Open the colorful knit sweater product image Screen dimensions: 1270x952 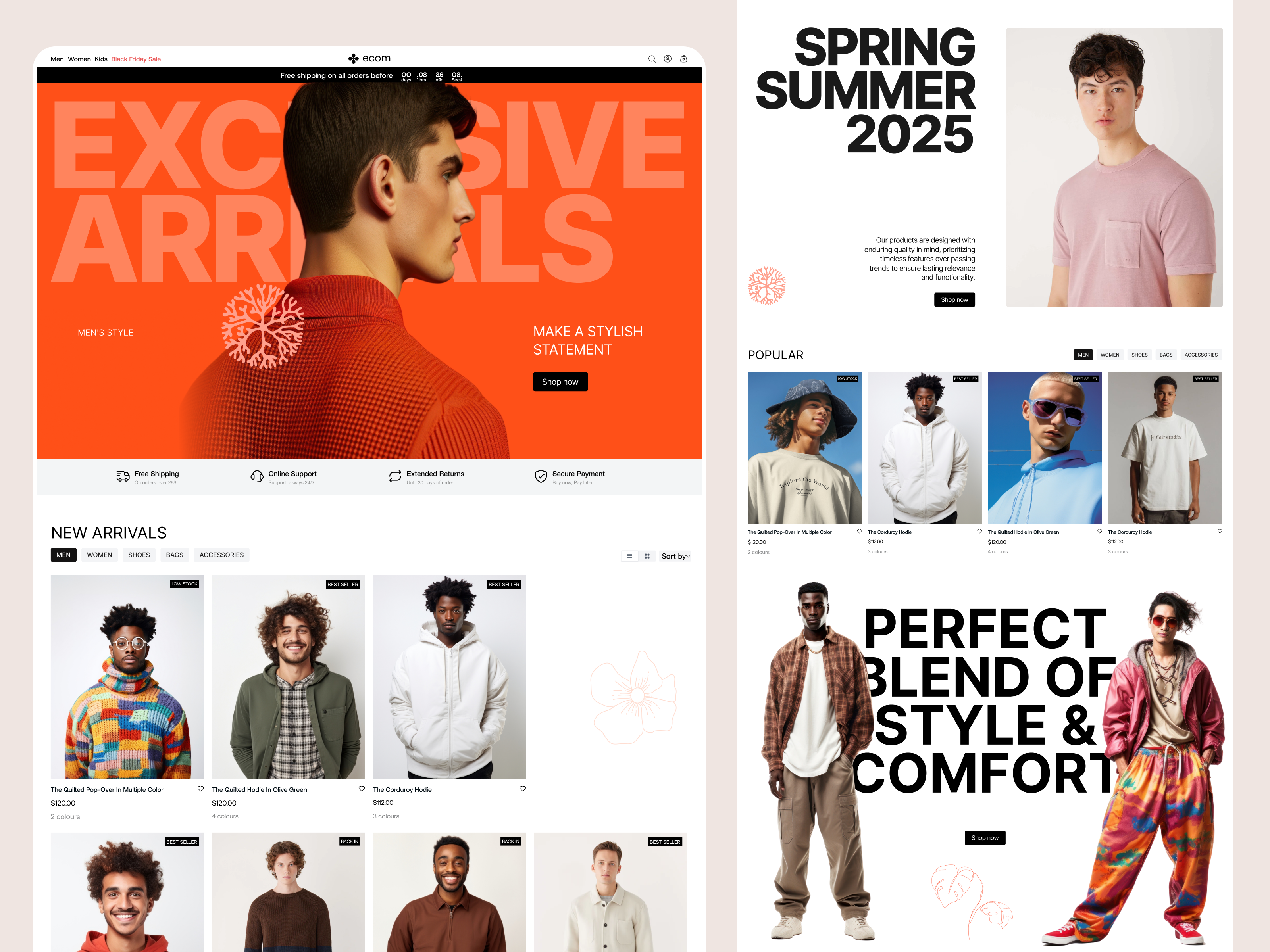[127, 677]
